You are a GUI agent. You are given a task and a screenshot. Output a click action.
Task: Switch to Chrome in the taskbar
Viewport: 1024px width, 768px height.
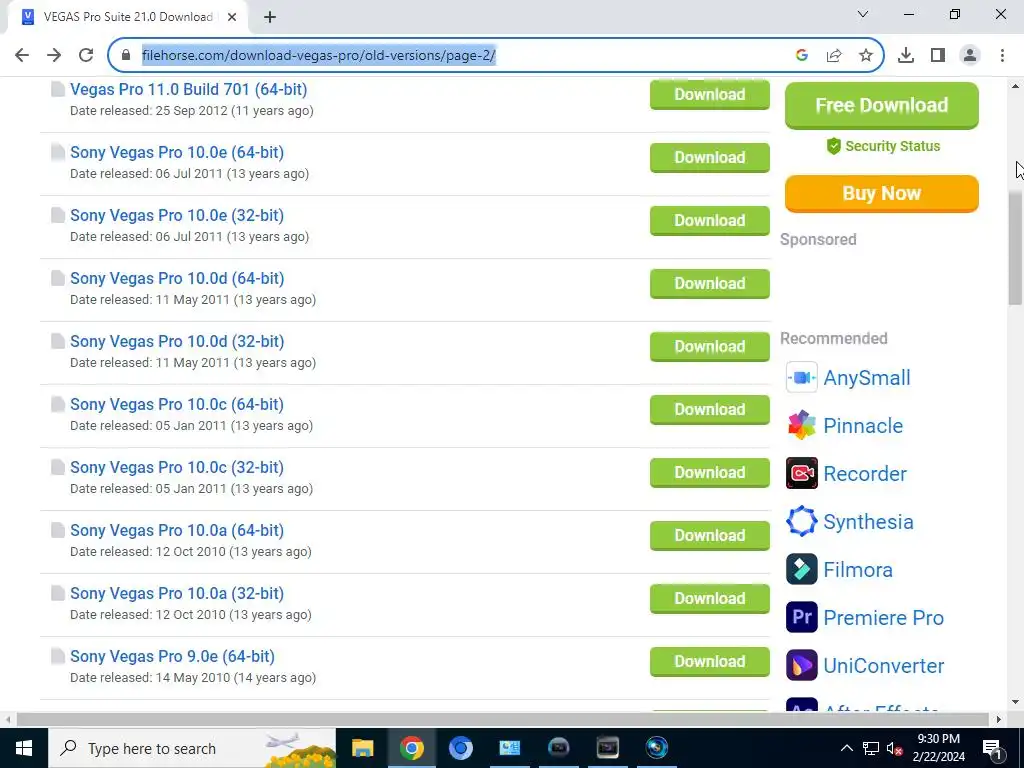point(411,748)
